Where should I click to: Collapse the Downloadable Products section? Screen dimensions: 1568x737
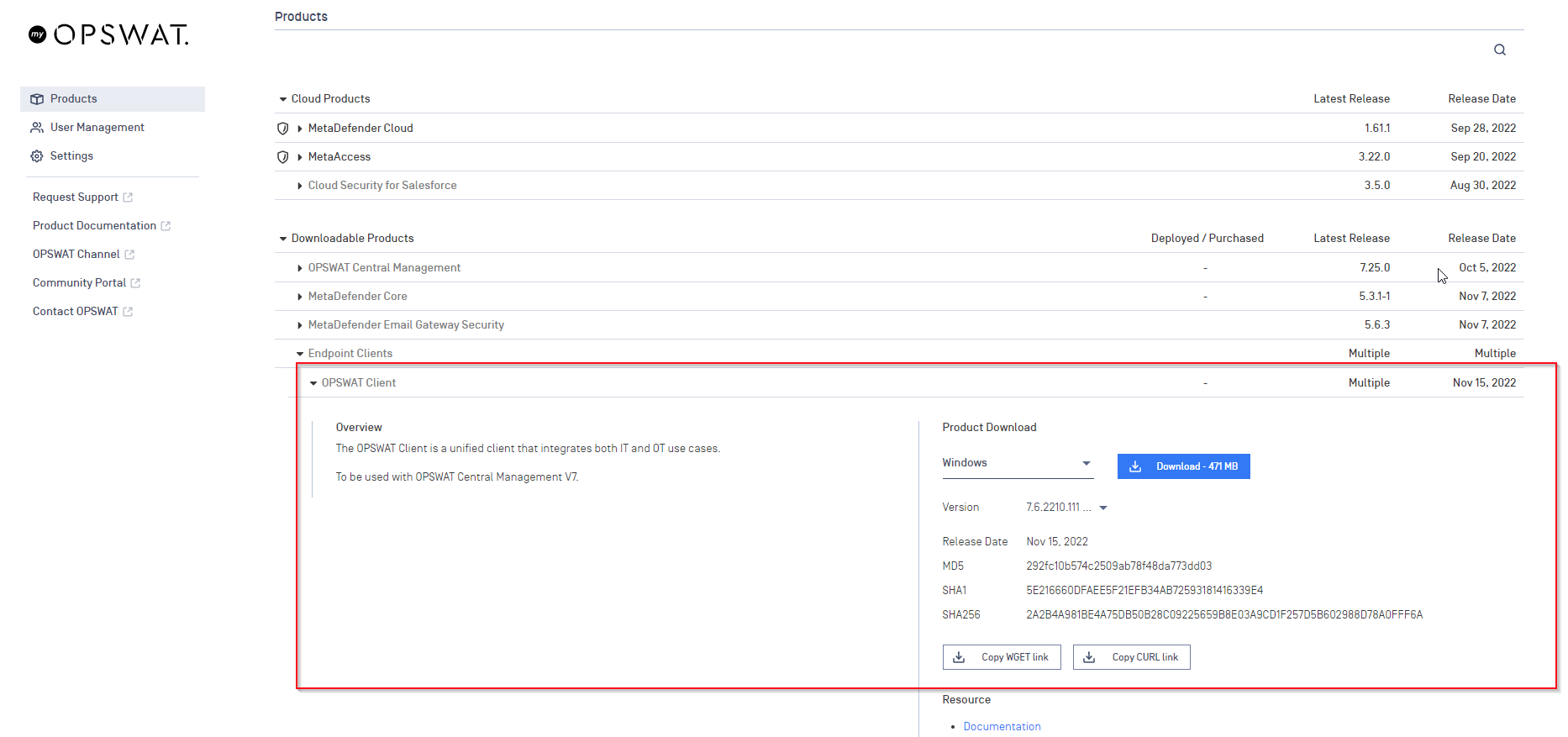283,239
